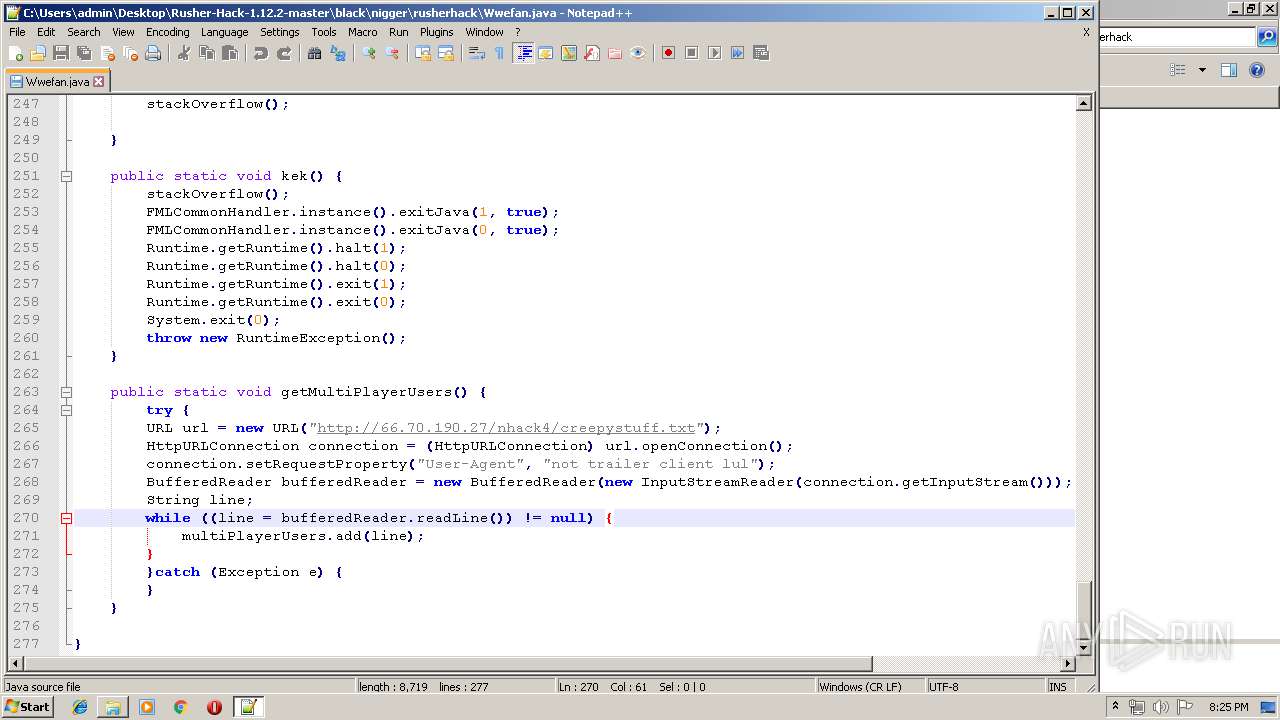Screen dimensions: 1280x720
Task: Undo the last edit via toolbar
Action: 261,53
